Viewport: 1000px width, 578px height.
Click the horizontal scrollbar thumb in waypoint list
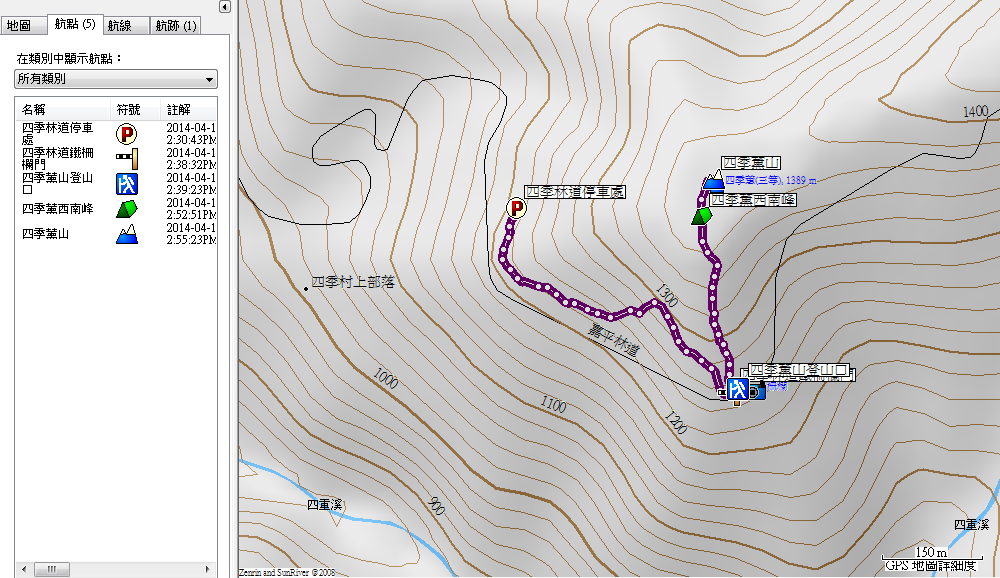46,570
